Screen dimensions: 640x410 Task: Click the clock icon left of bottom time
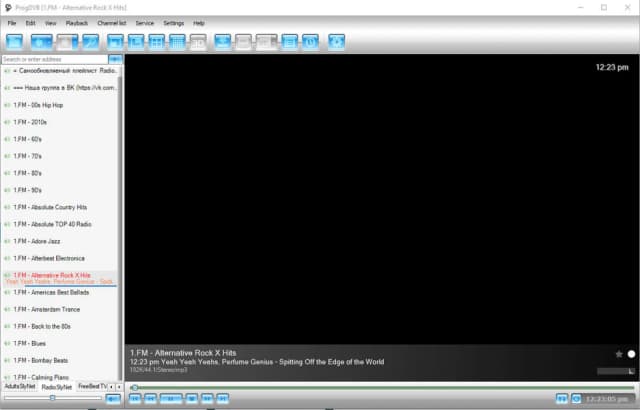coord(576,399)
